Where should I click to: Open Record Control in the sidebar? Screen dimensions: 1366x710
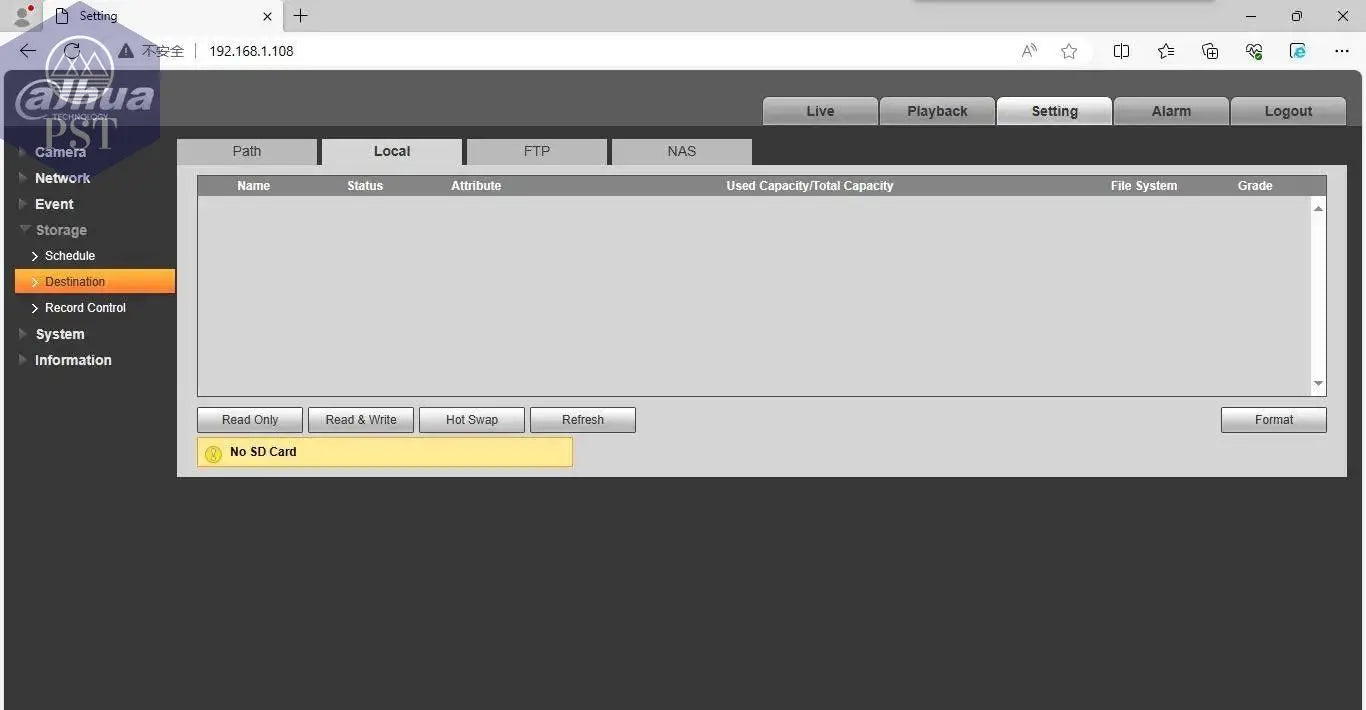coord(85,308)
